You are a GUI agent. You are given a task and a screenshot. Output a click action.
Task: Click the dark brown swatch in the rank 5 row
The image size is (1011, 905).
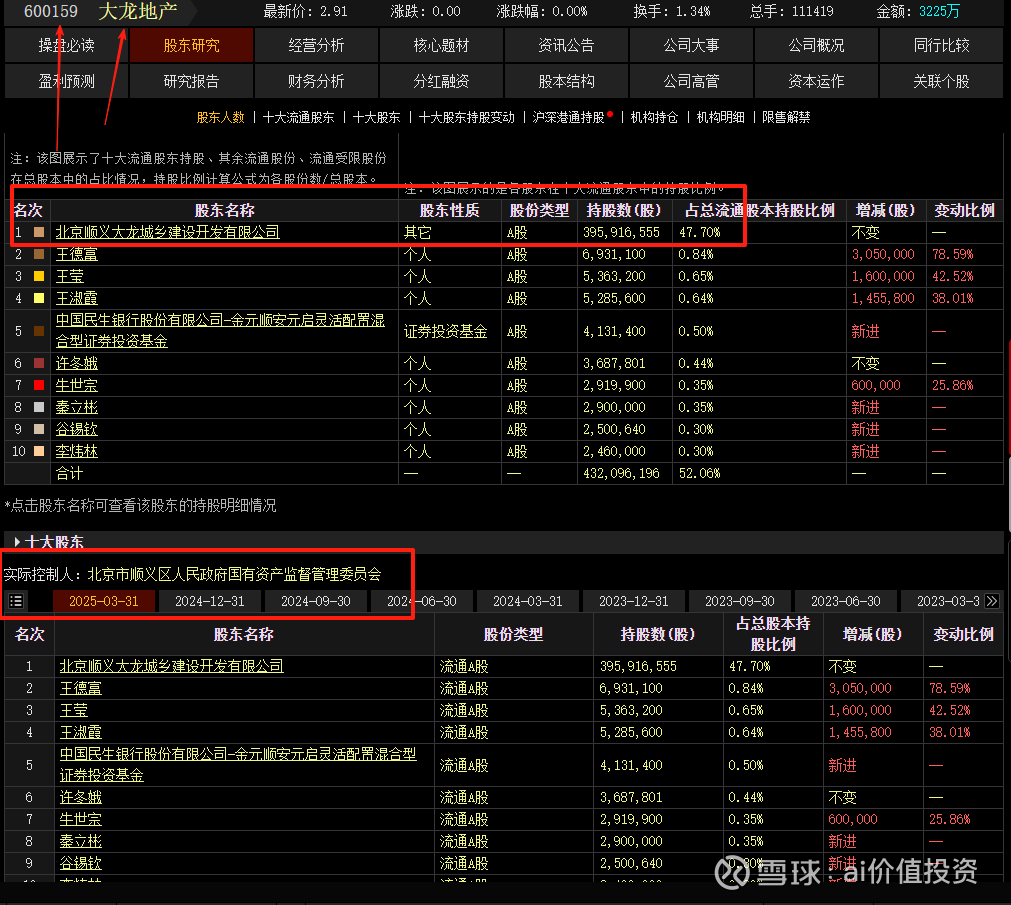click(x=39, y=331)
